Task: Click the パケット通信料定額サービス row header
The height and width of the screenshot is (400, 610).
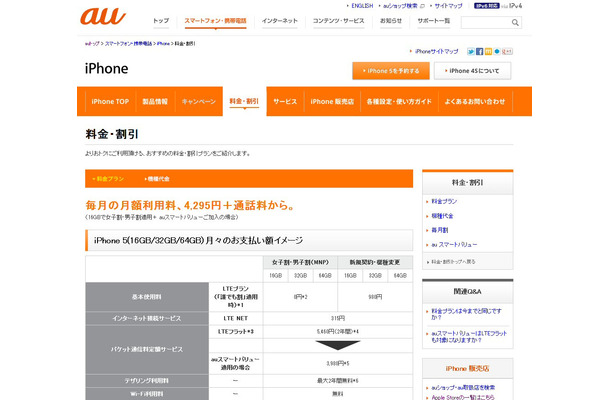Action: click(147, 349)
